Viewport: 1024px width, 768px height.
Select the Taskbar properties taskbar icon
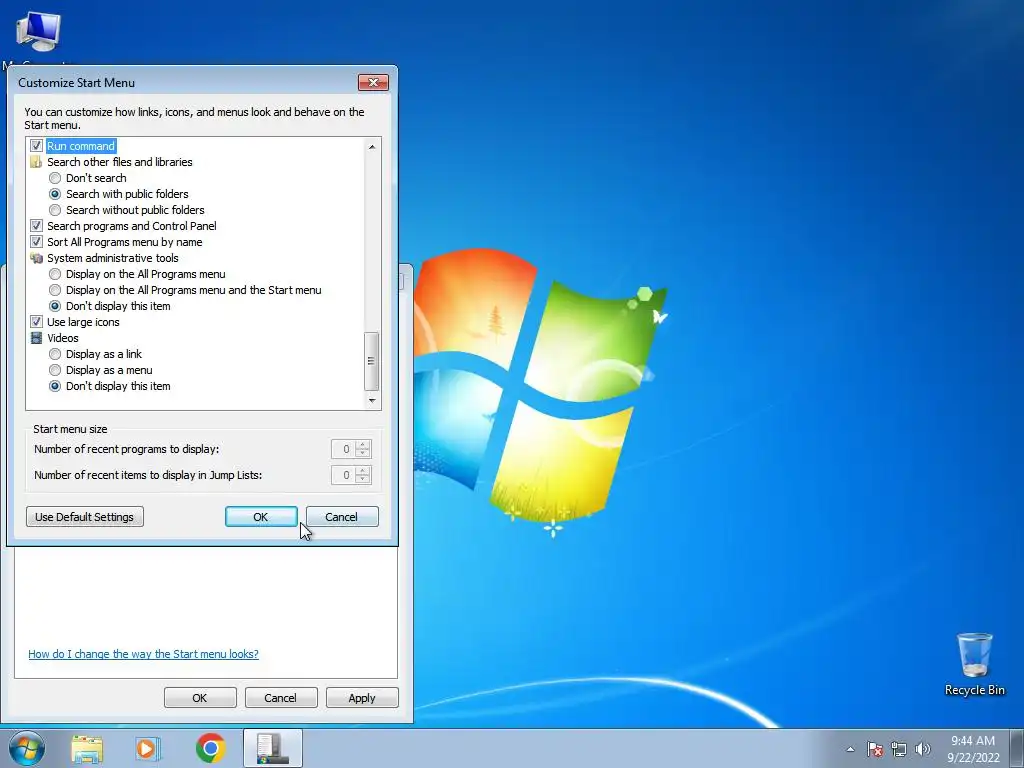pos(273,748)
